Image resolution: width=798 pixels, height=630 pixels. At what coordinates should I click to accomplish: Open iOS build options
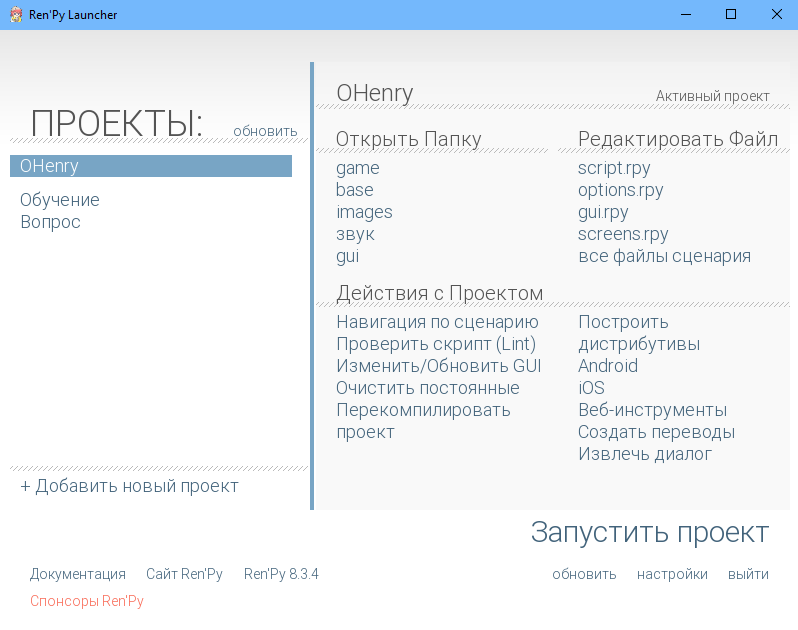[x=591, y=388]
